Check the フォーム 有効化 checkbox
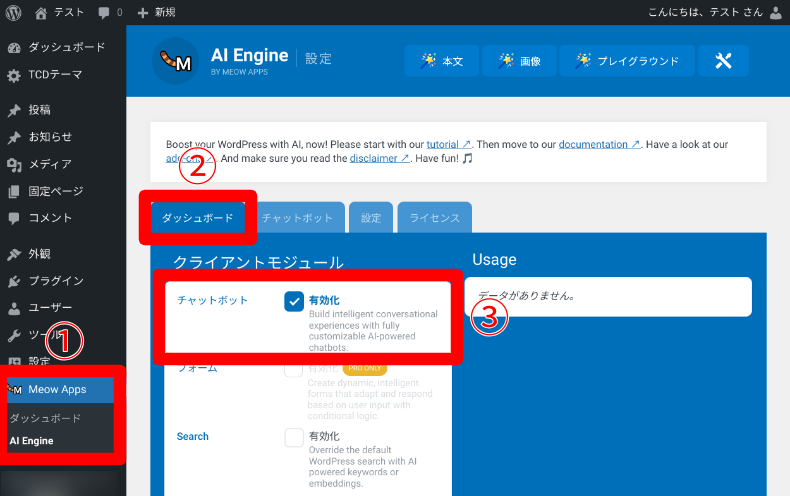This screenshot has width=790, height=496. 294,370
